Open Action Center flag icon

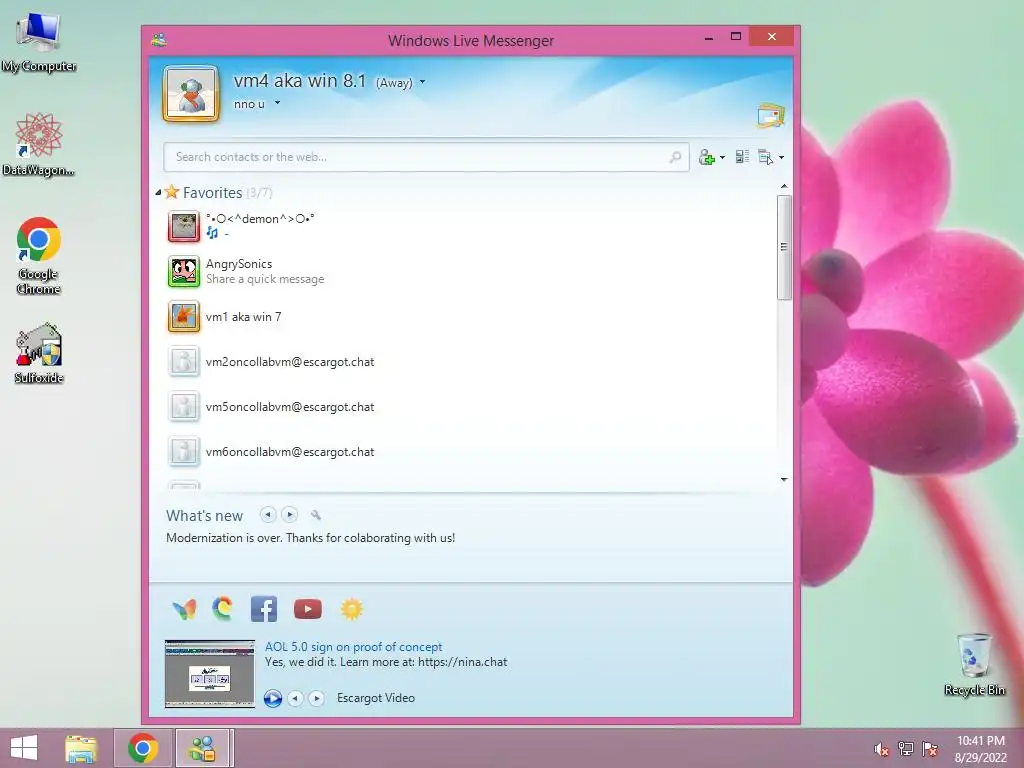pos(930,749)
